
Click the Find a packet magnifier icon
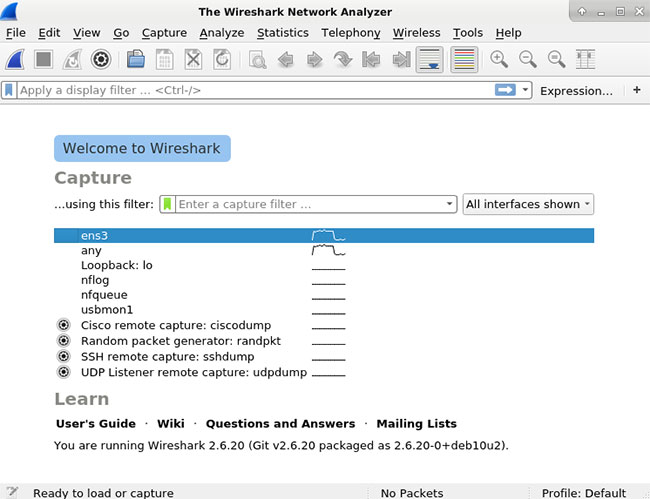click(257, 60)
